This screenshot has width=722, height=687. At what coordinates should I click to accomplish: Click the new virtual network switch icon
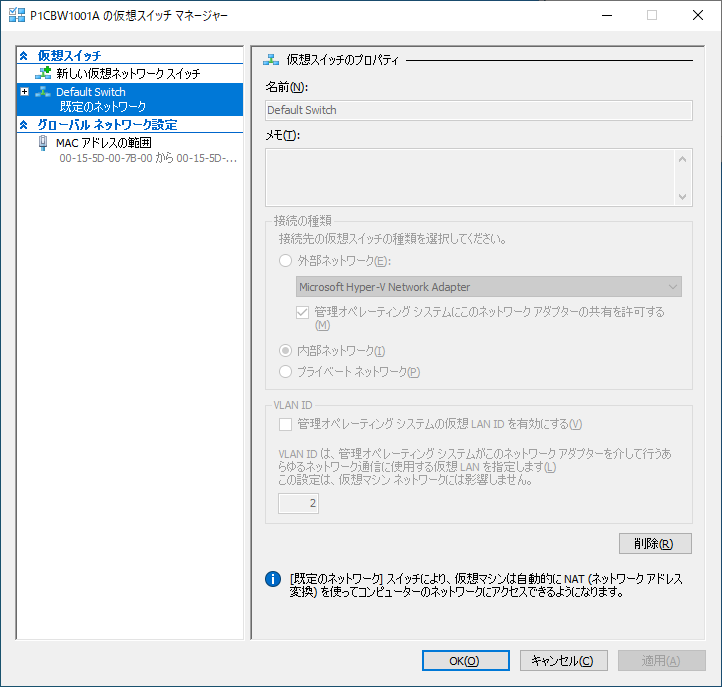click(43, 73)
